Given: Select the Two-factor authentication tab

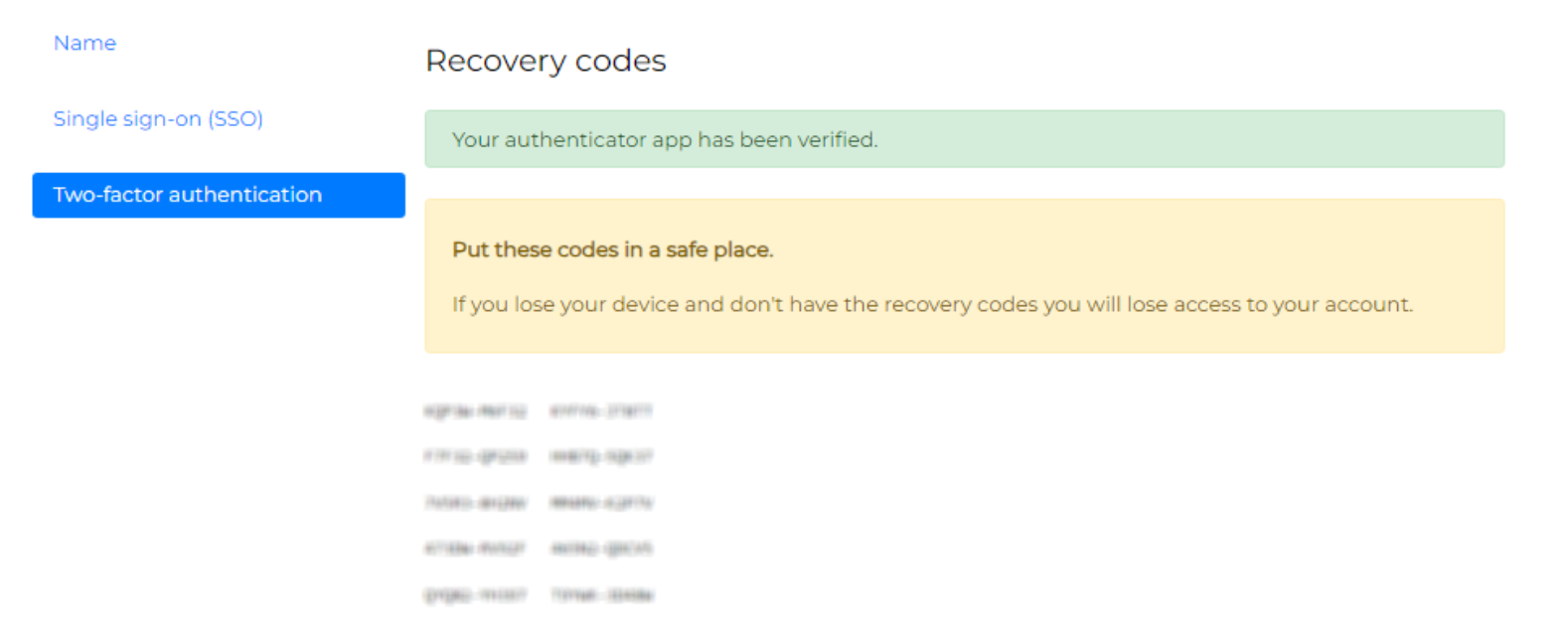Looking at the screenshot, I should click(x=219, y=195).
